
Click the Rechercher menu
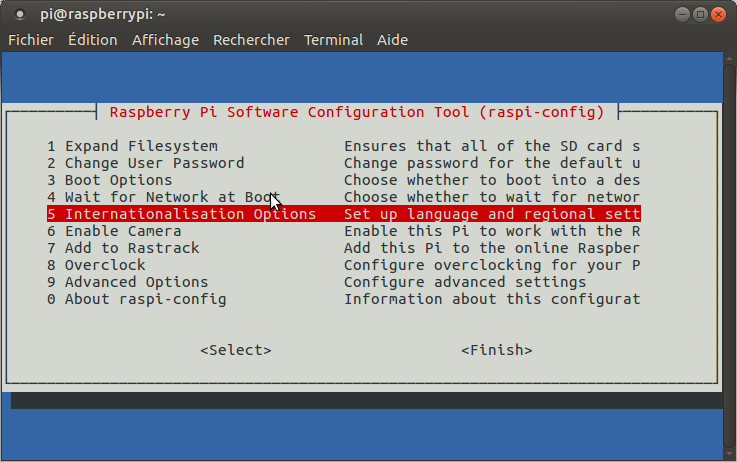tap(251, 40)
